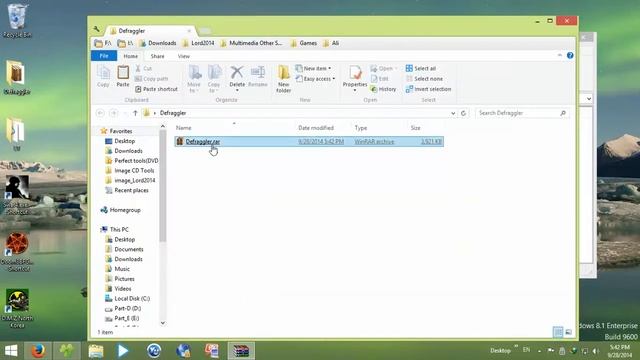Sort by the Type column header
Viewport: 640px width, 360px height.
tap(361, 128)
